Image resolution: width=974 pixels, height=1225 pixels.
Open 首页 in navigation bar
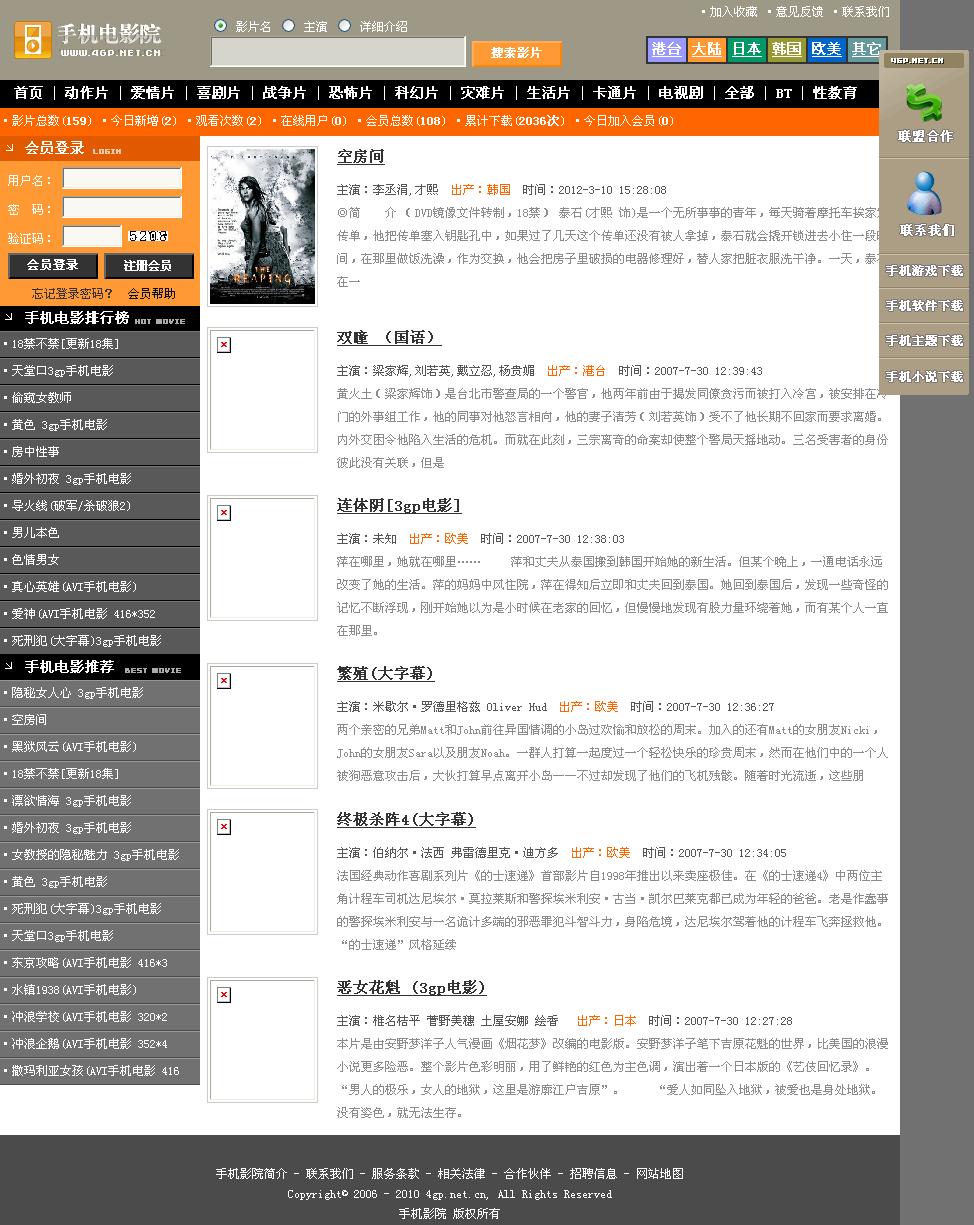coord(29,93)
